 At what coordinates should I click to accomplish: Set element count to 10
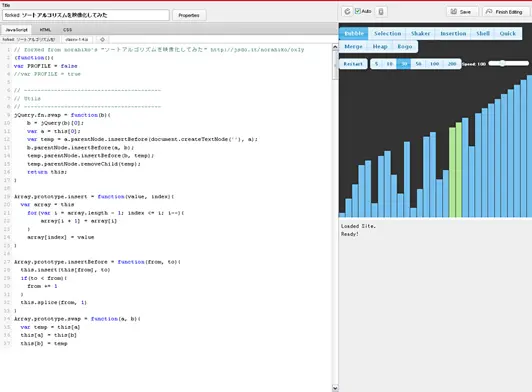[390, 64]
